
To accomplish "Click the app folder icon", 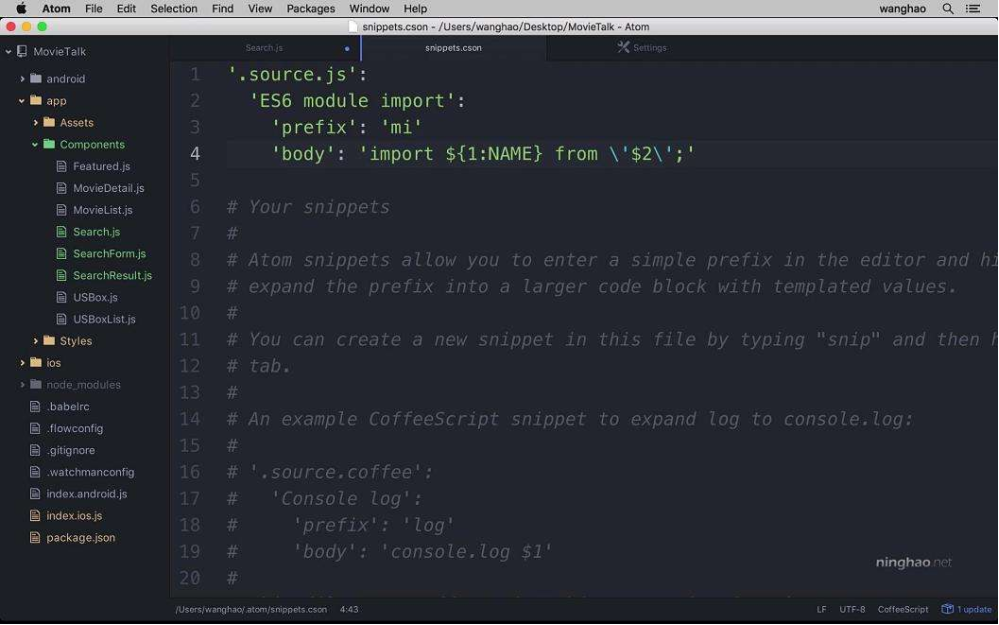I will coord(36,100).
